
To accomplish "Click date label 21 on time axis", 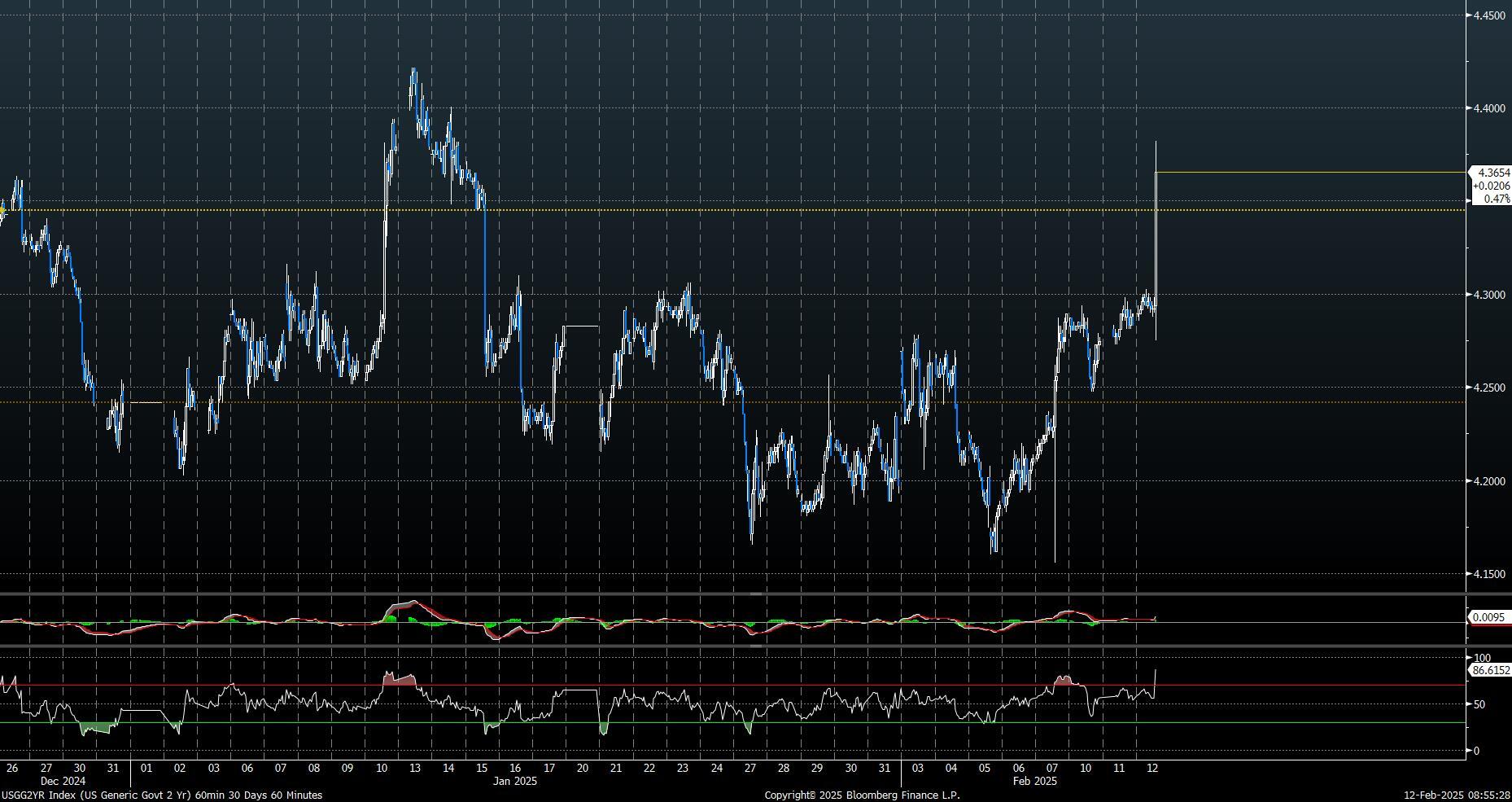I will 616,768.
